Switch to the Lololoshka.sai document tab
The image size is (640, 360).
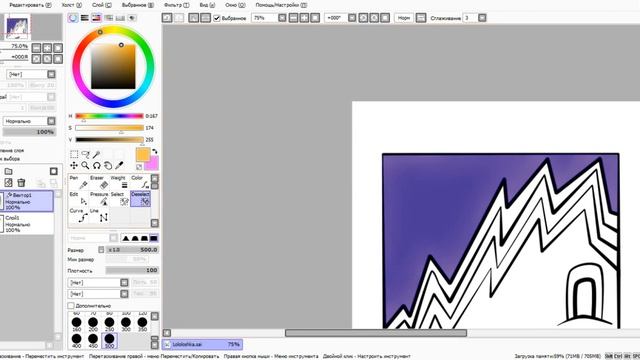202,344
